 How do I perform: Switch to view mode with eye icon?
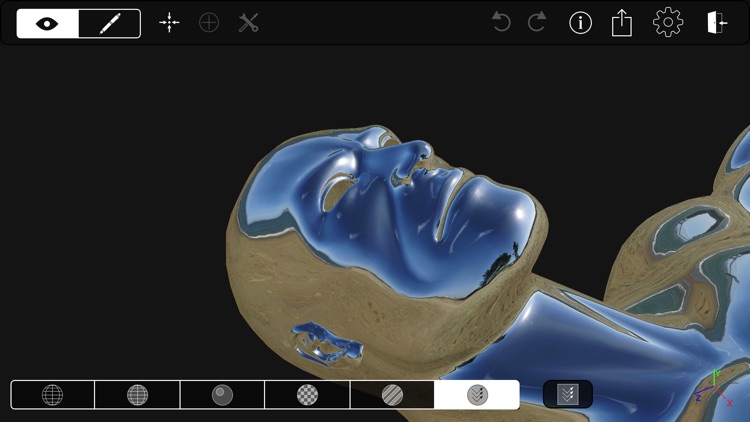pyautogui.click(x=47, y=23)
